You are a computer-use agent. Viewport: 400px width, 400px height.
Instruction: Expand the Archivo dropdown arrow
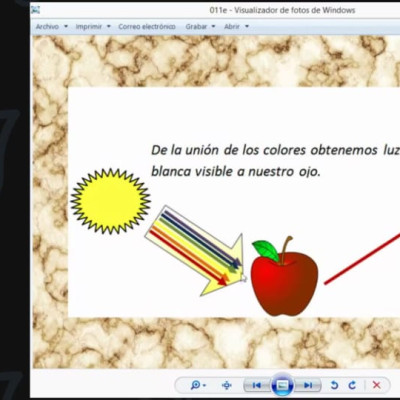[x=66, y=26]
